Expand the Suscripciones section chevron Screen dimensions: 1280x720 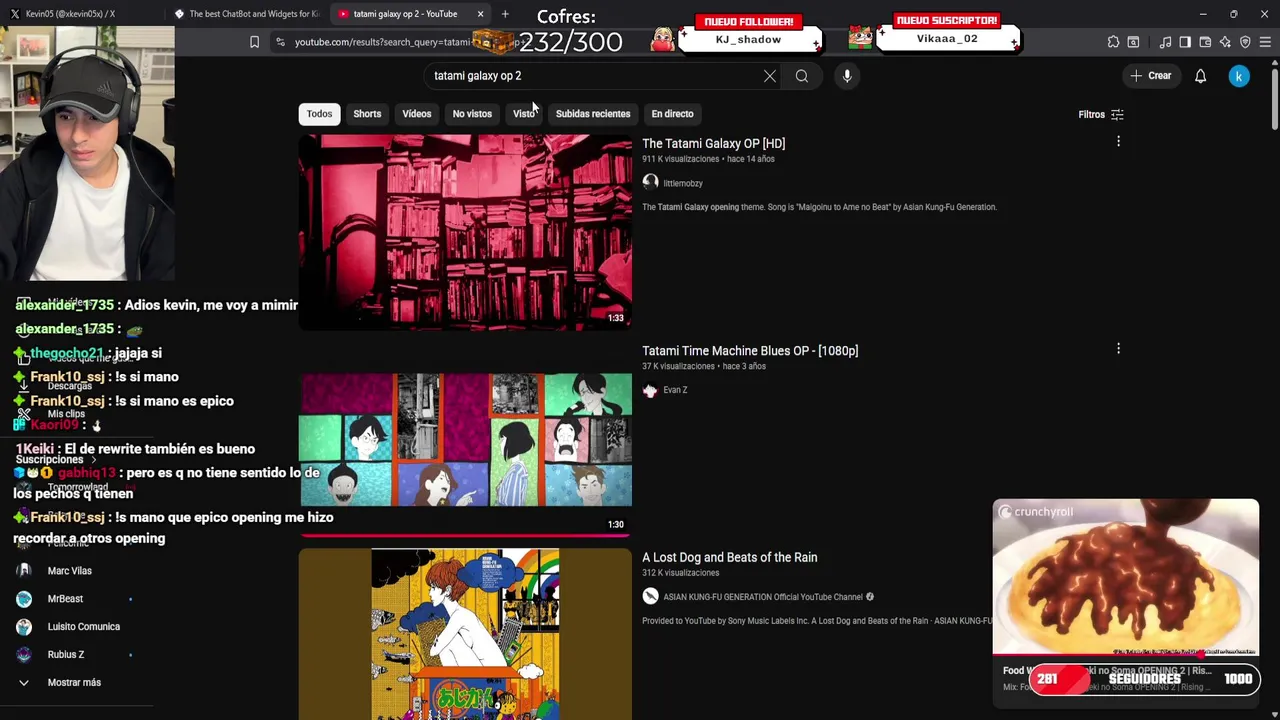click(x=93, y=460)
